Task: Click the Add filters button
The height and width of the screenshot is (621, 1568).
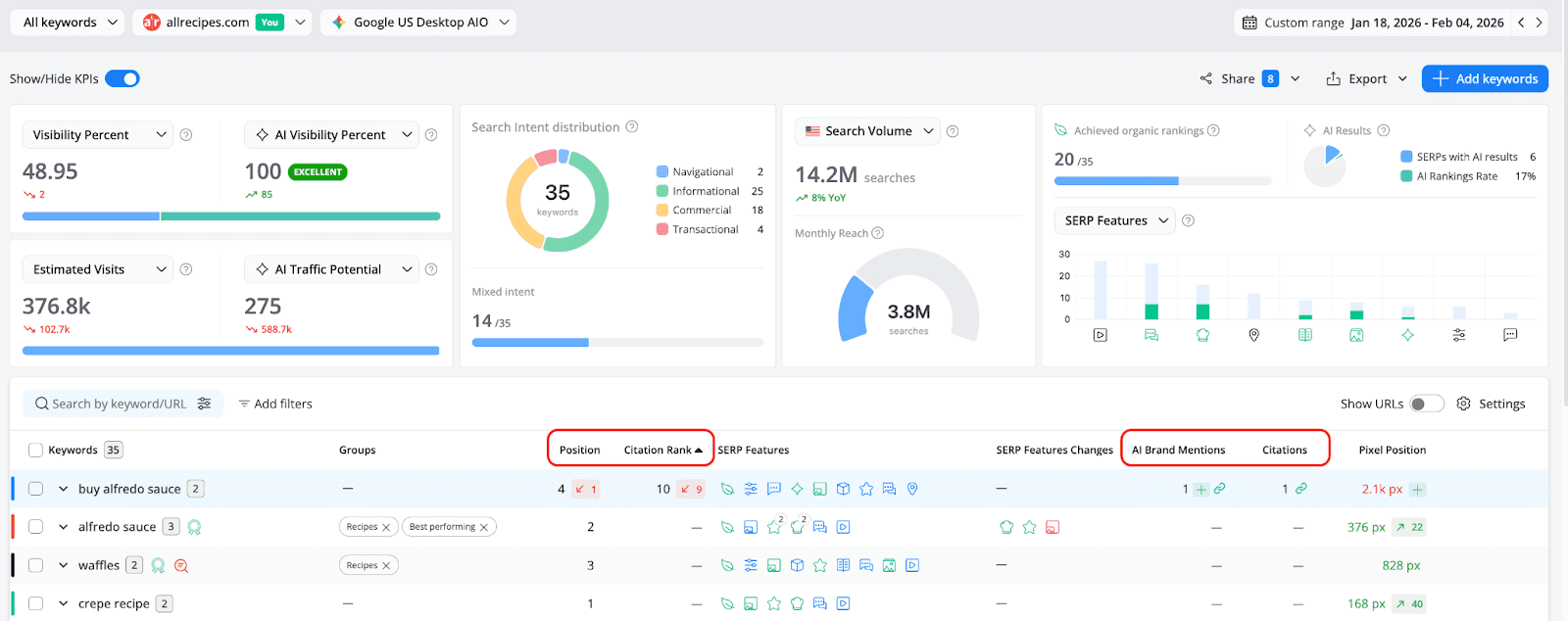Action: point(275,404)
